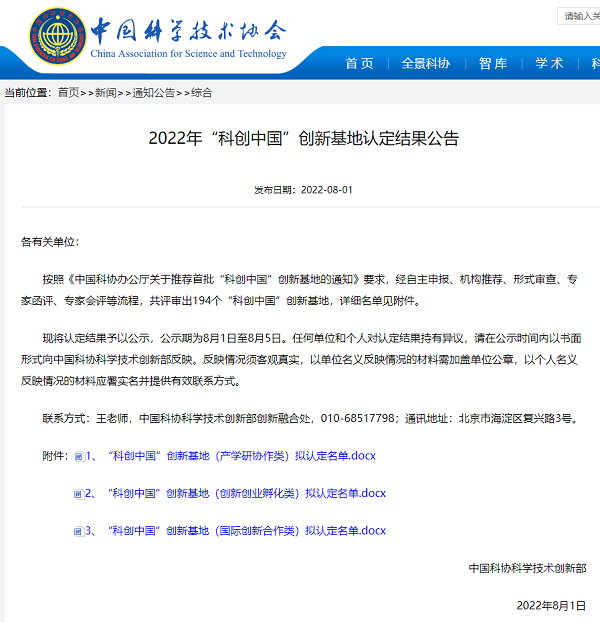Click the 发布日期 2022-08-01 text

[303, 190]
